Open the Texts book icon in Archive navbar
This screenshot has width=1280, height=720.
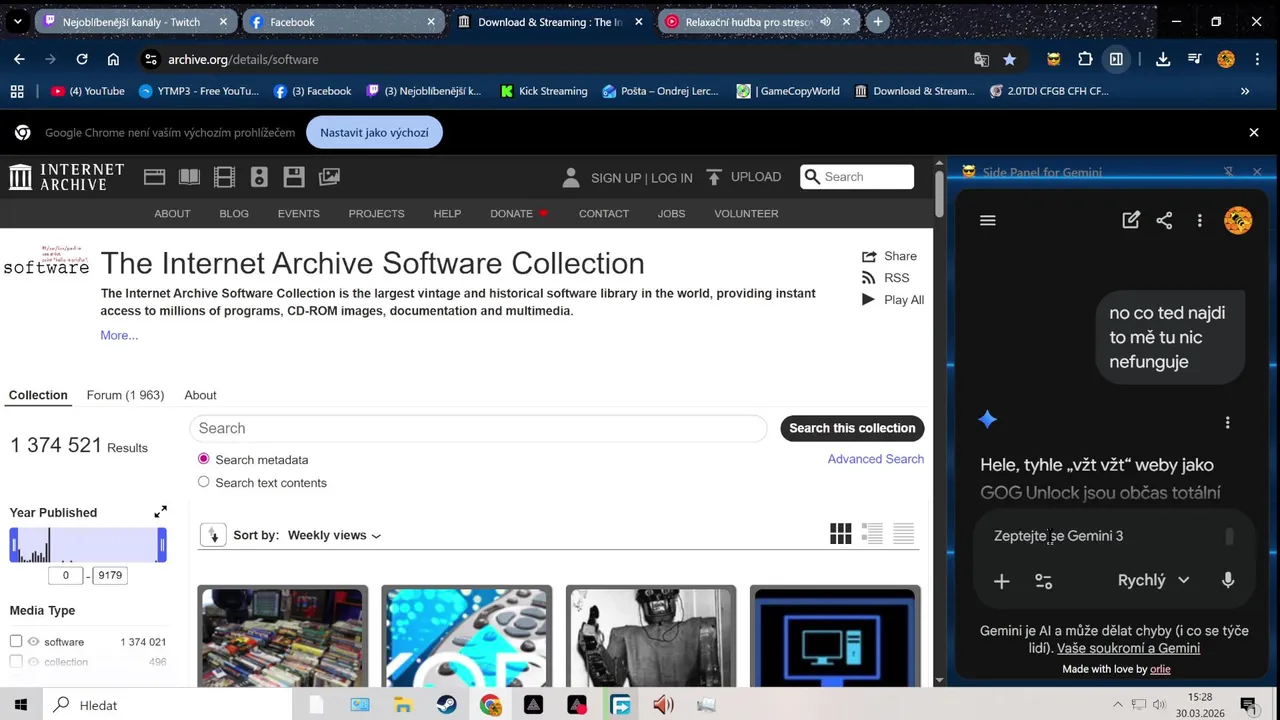[x=189, y=177]
